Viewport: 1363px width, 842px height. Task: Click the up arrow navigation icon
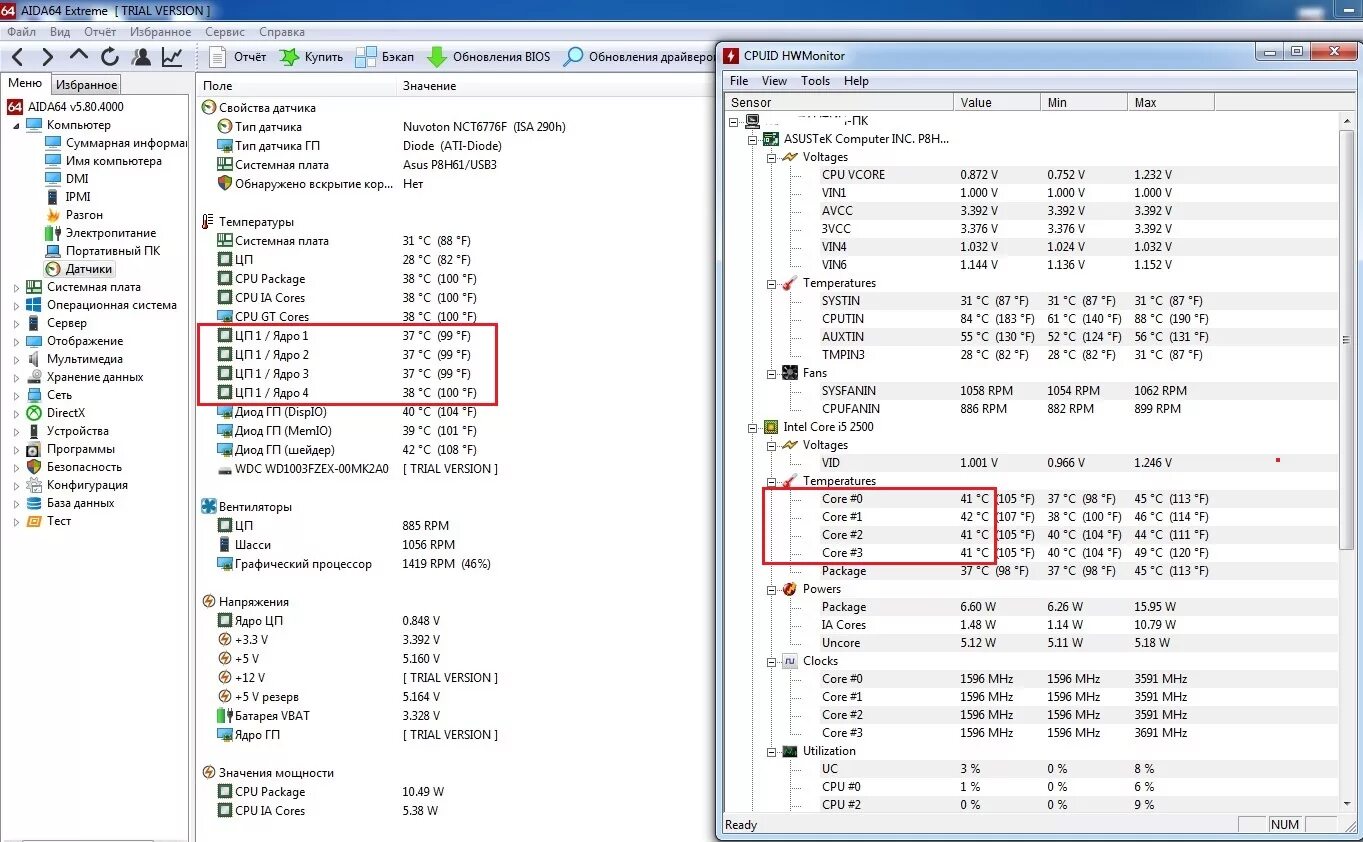point(79,57)
